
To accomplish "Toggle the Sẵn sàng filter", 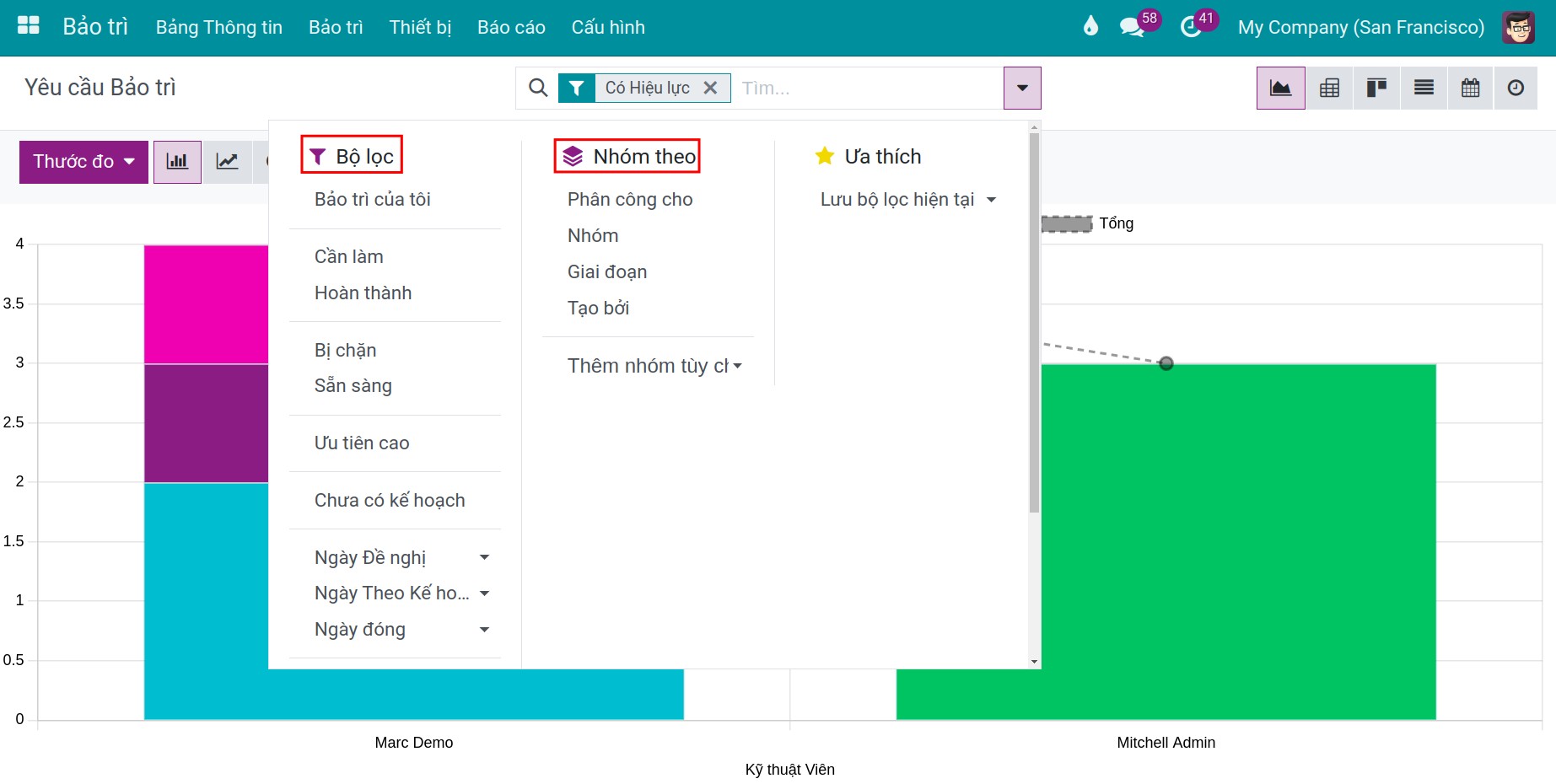I will 353,386.
